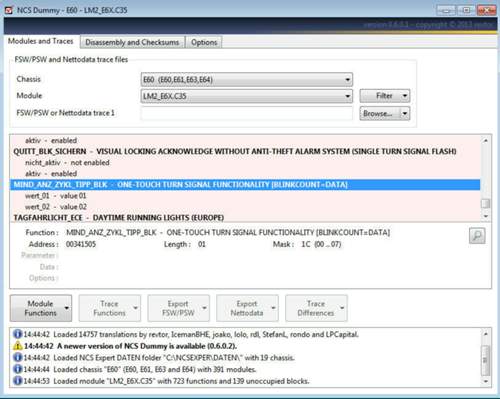Click the Length value 01
Image resolution: width=500 pixels, height=399 pixels.
(202, 244)
